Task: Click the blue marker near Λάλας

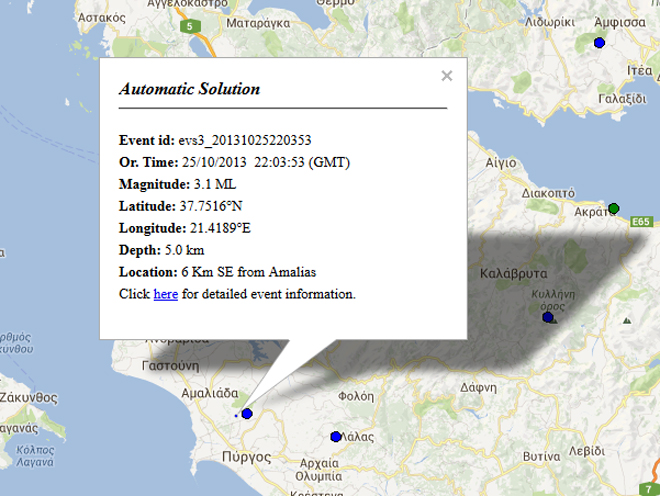Action: click(335, 435)
